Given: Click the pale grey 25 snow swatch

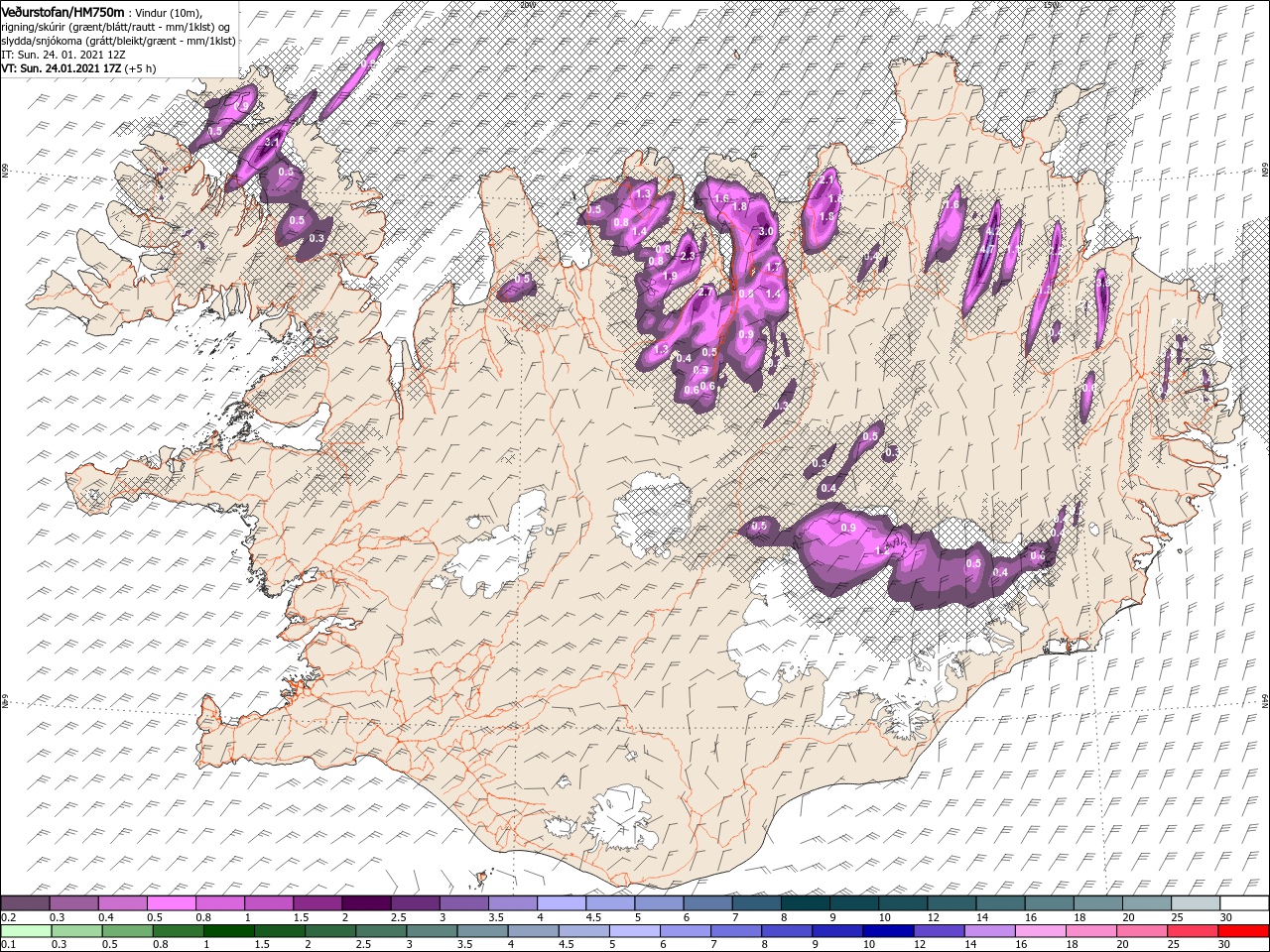Looking at the screenshot, I should click(x=1195, y=903).
